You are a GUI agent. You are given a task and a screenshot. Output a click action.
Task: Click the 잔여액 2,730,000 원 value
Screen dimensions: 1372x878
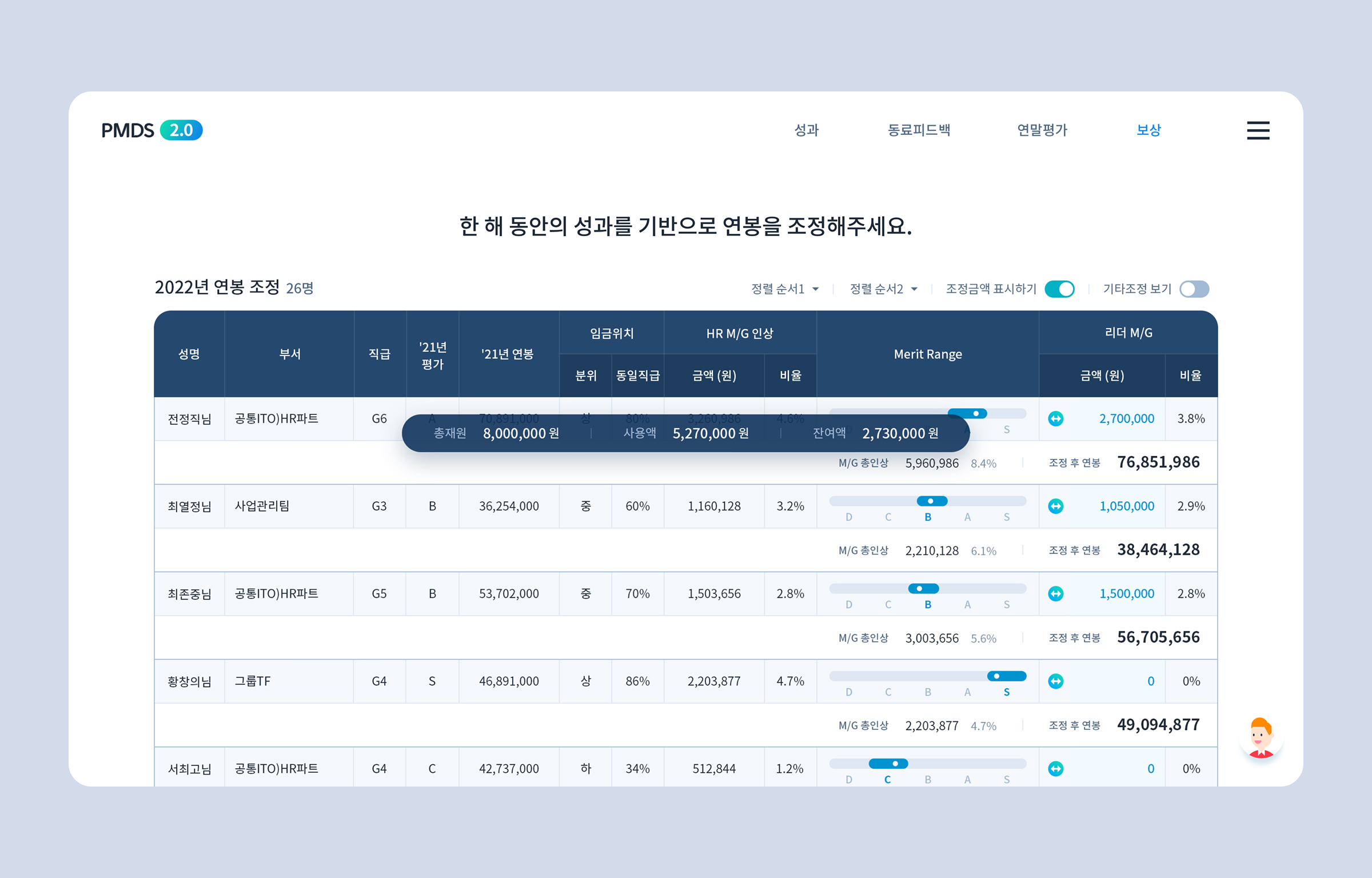click(900, 433)
